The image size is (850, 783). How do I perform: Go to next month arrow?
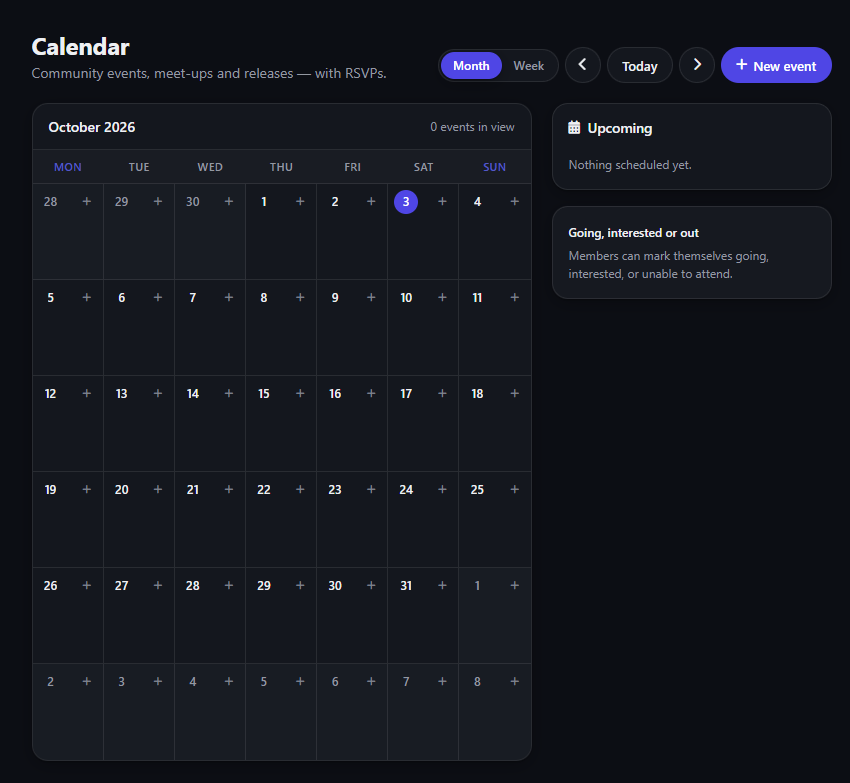click(697, 65)
